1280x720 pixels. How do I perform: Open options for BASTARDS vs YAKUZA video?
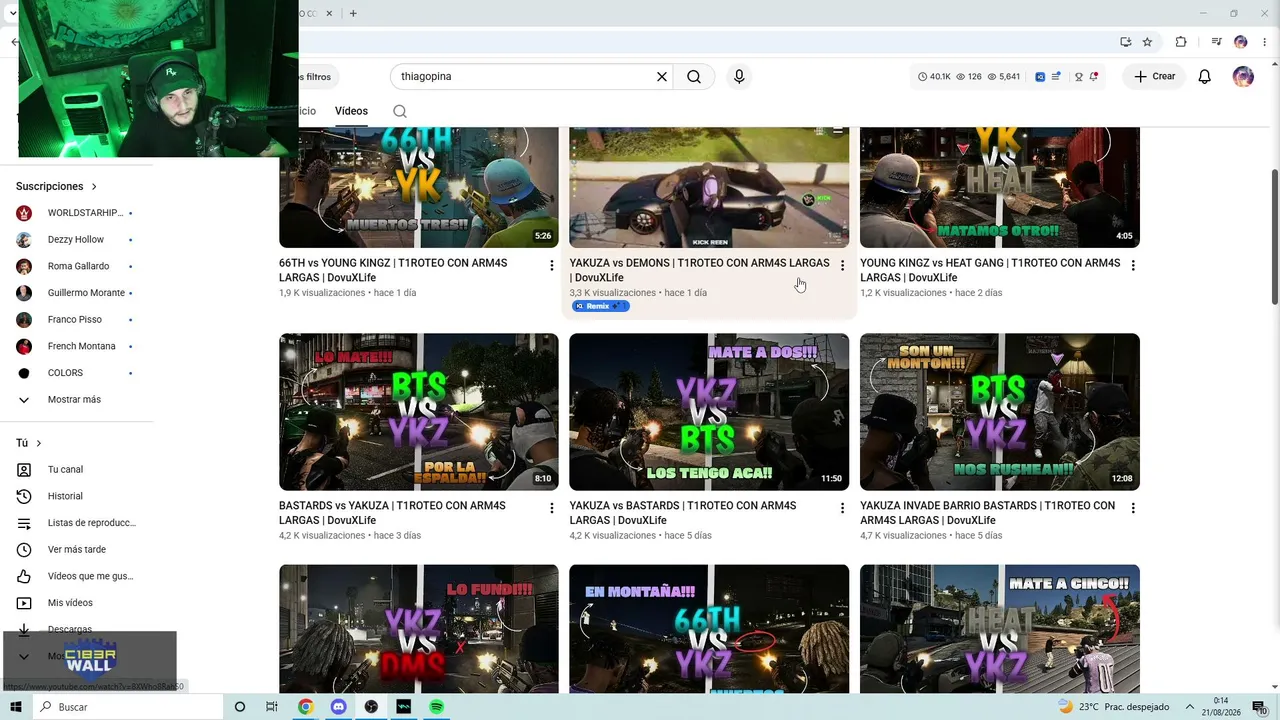[x=551, y=508]
